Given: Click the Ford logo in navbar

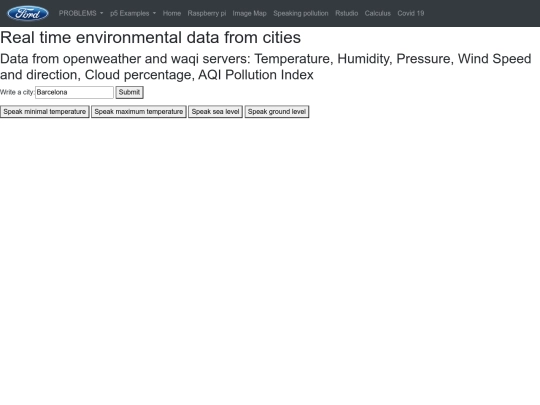Looking at the screenshot, I should pyautogui.click(x=28, y=13).
